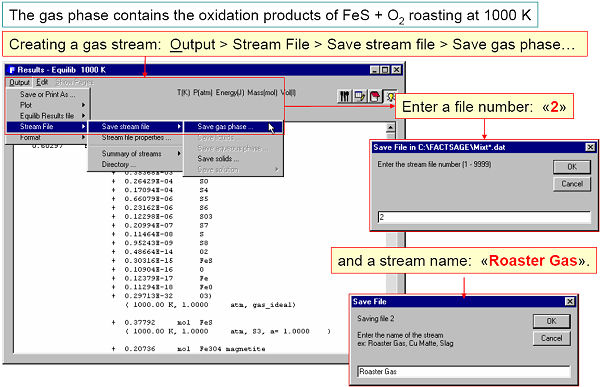Expand the Plot submenu
The width and height of the screenshot is (600, 387).
pos(52,105)
